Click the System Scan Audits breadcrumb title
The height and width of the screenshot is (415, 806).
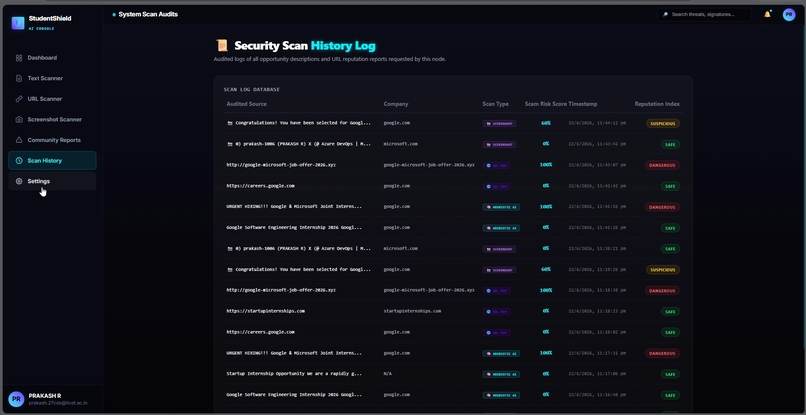tap(148, 14)
